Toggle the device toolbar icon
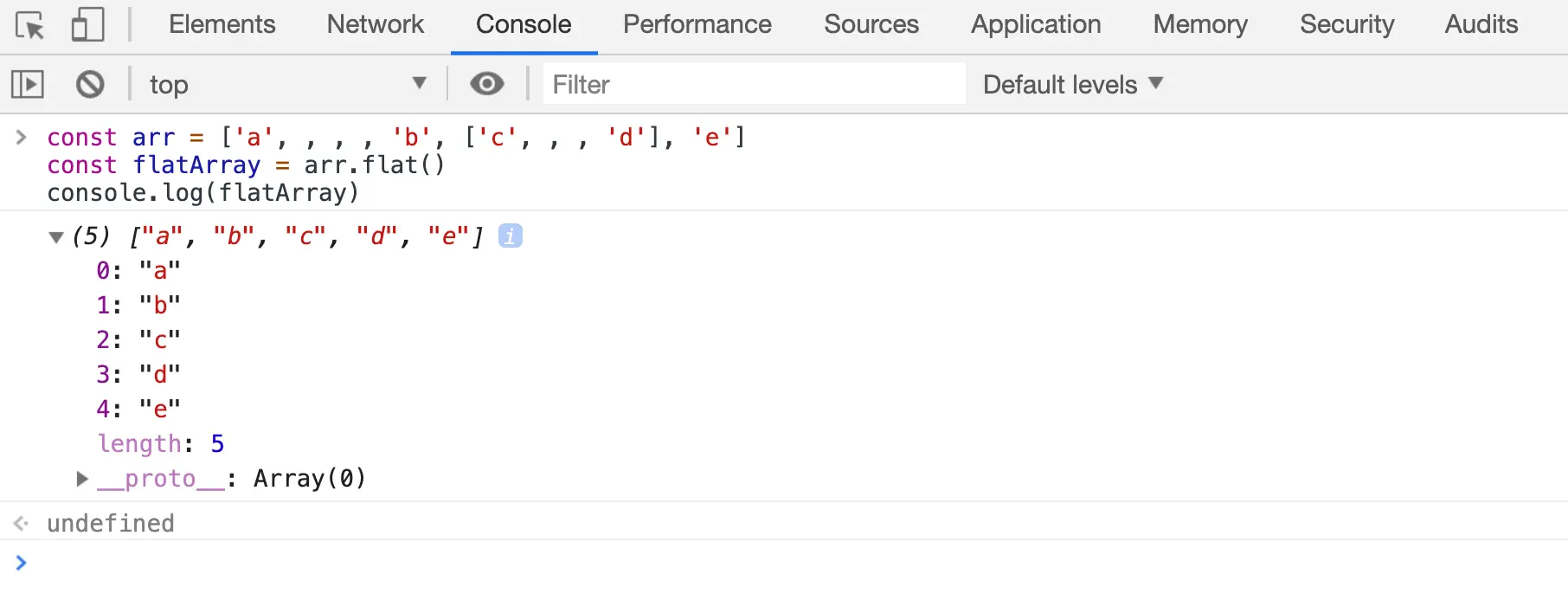 [87, 25]
